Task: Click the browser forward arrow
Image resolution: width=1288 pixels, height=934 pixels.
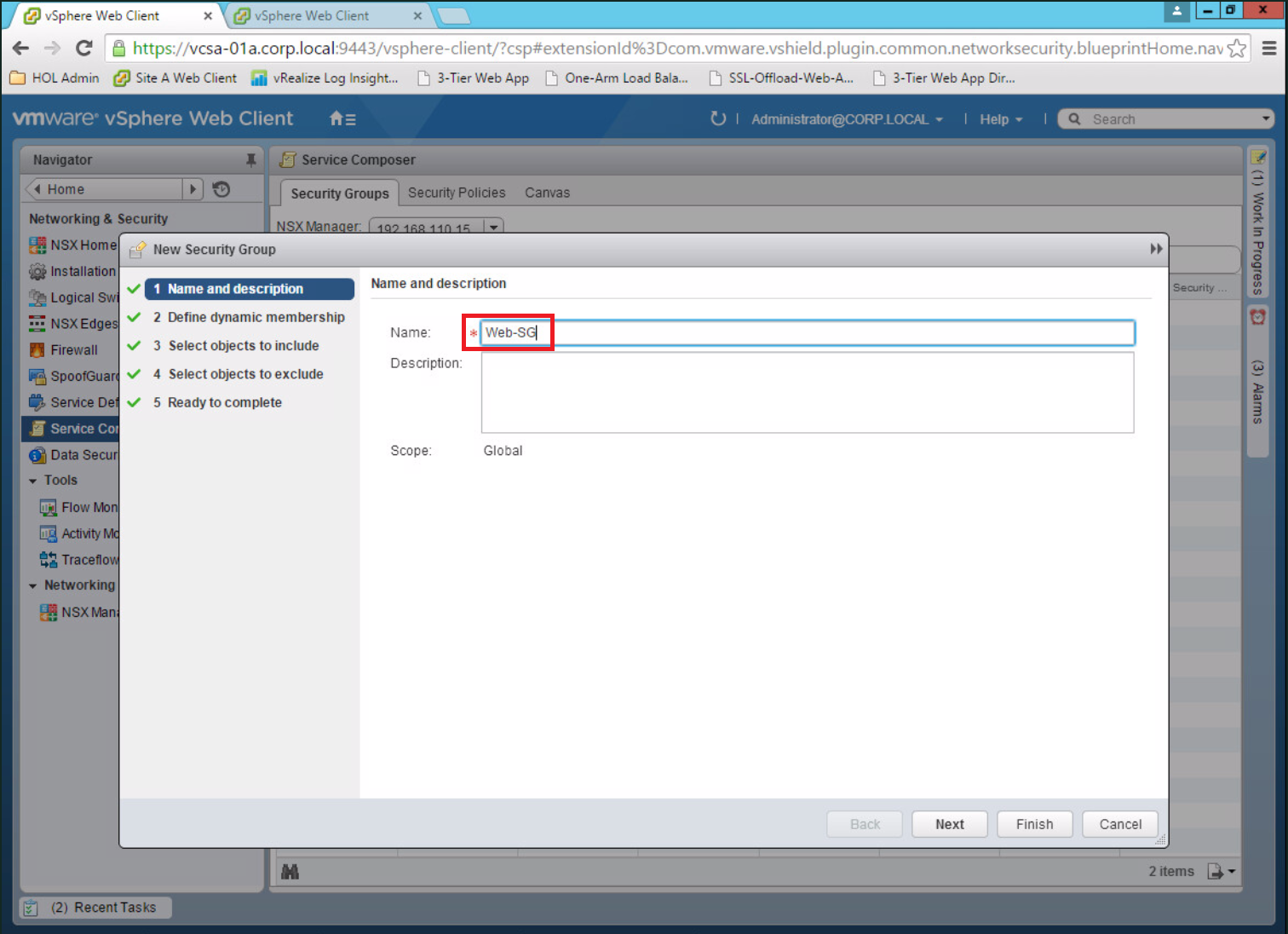Action: click(52, 49)
